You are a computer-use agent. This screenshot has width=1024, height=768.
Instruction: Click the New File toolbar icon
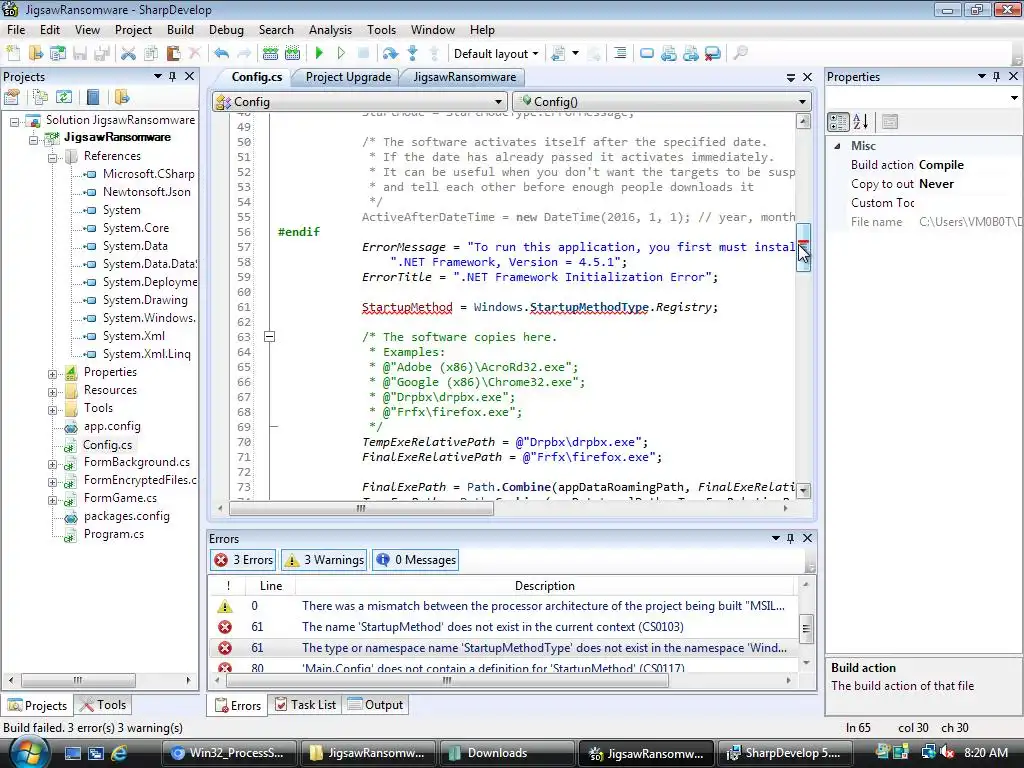pyautogui.click(x=13, y=53)
